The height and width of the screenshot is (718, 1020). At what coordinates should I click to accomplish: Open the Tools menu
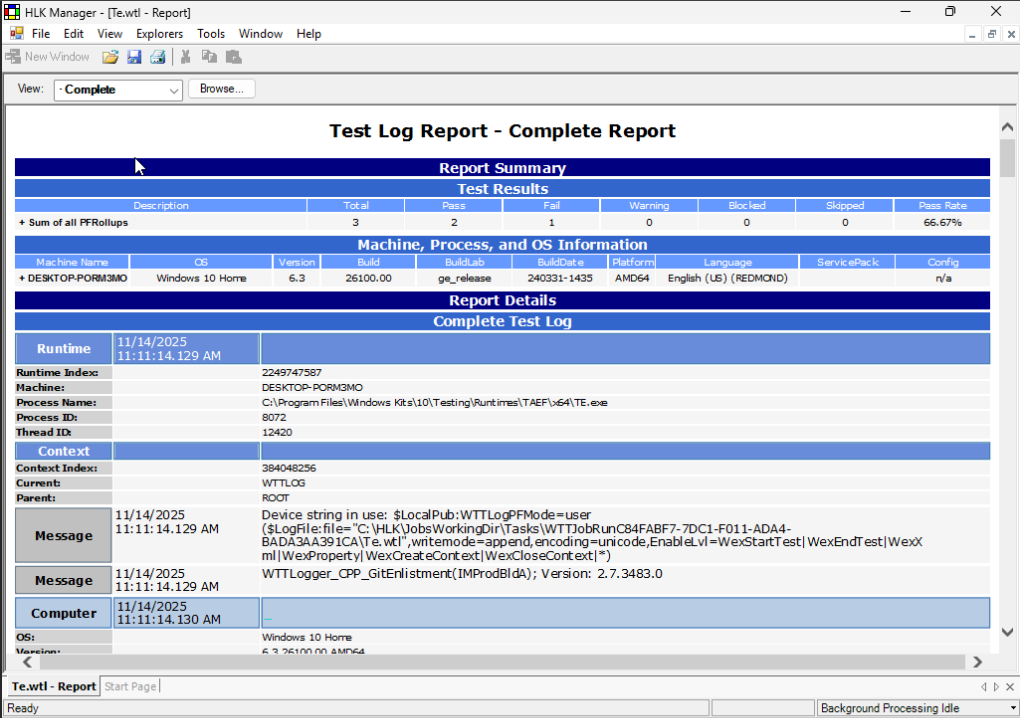point(211,33)
